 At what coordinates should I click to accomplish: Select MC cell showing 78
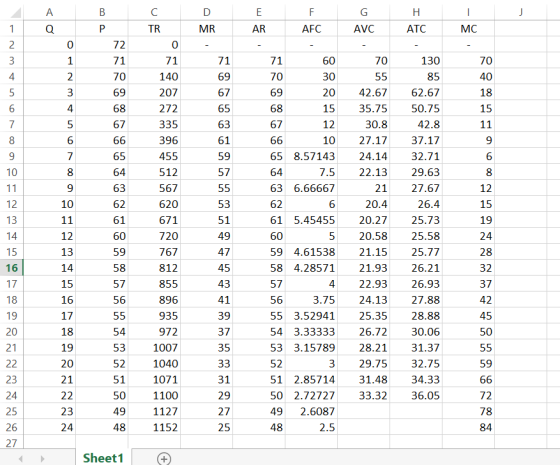pyautogui.click(x=469, y=411)
